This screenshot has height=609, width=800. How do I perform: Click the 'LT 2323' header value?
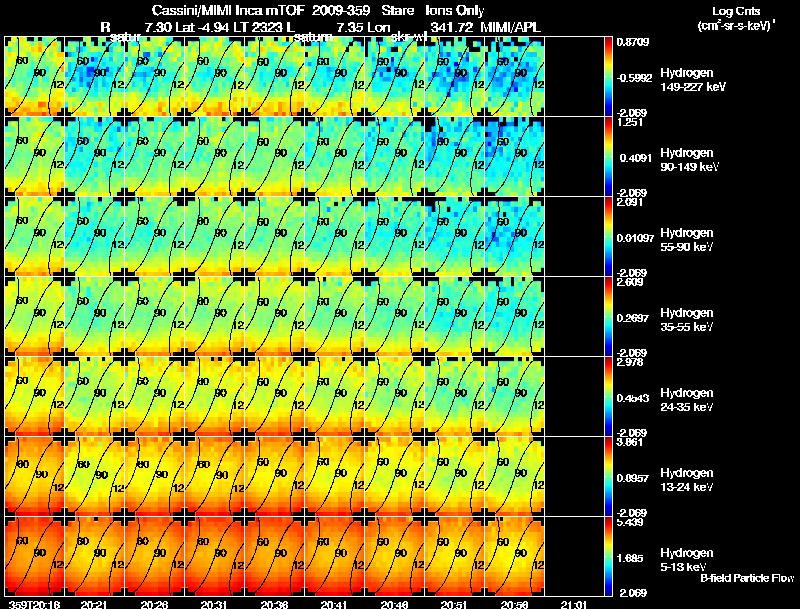click(x=259, y=27)
